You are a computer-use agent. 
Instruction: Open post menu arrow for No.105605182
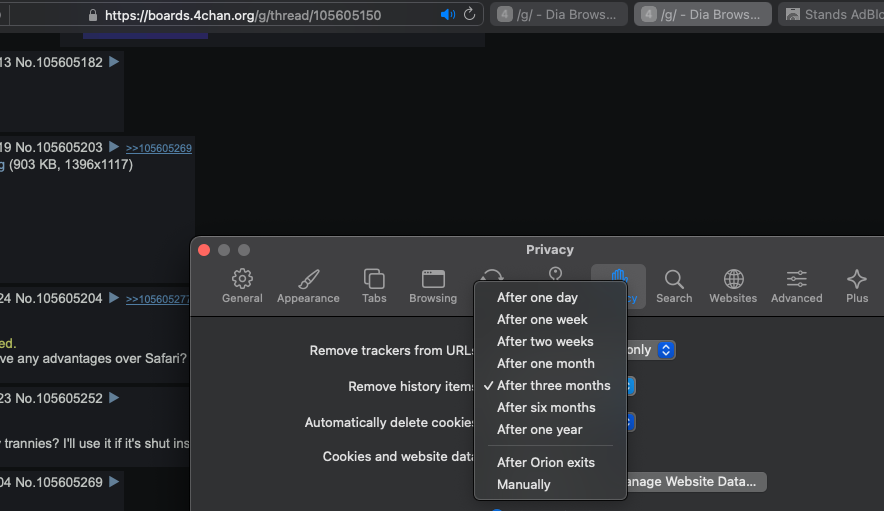click(x=114, y=61)
